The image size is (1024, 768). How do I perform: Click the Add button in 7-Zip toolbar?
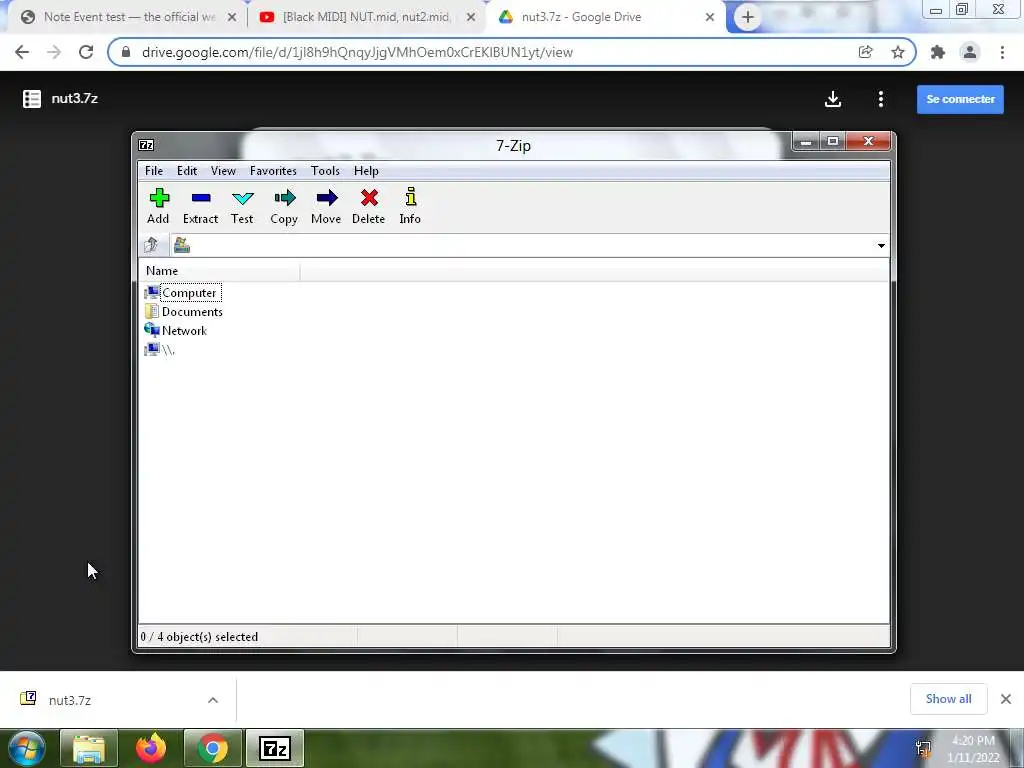(159, 206)
